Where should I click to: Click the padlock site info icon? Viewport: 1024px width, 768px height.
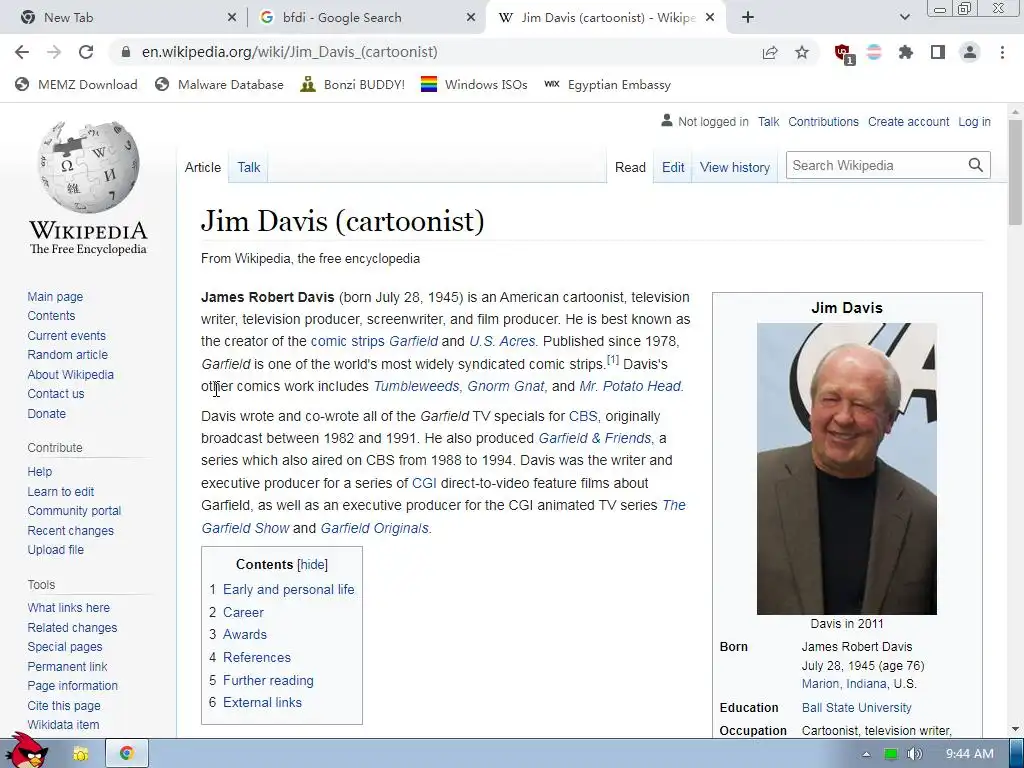click(125, 52)
